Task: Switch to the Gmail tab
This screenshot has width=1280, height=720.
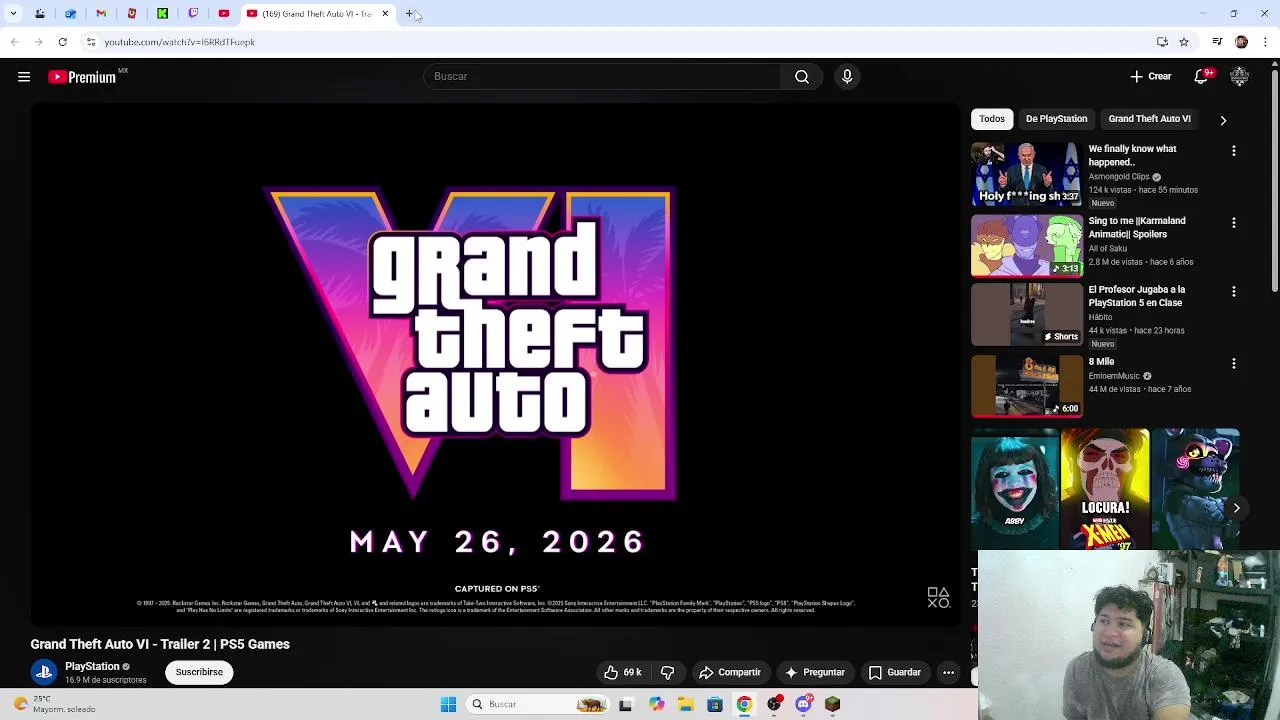Action: (x=101, y=14)
